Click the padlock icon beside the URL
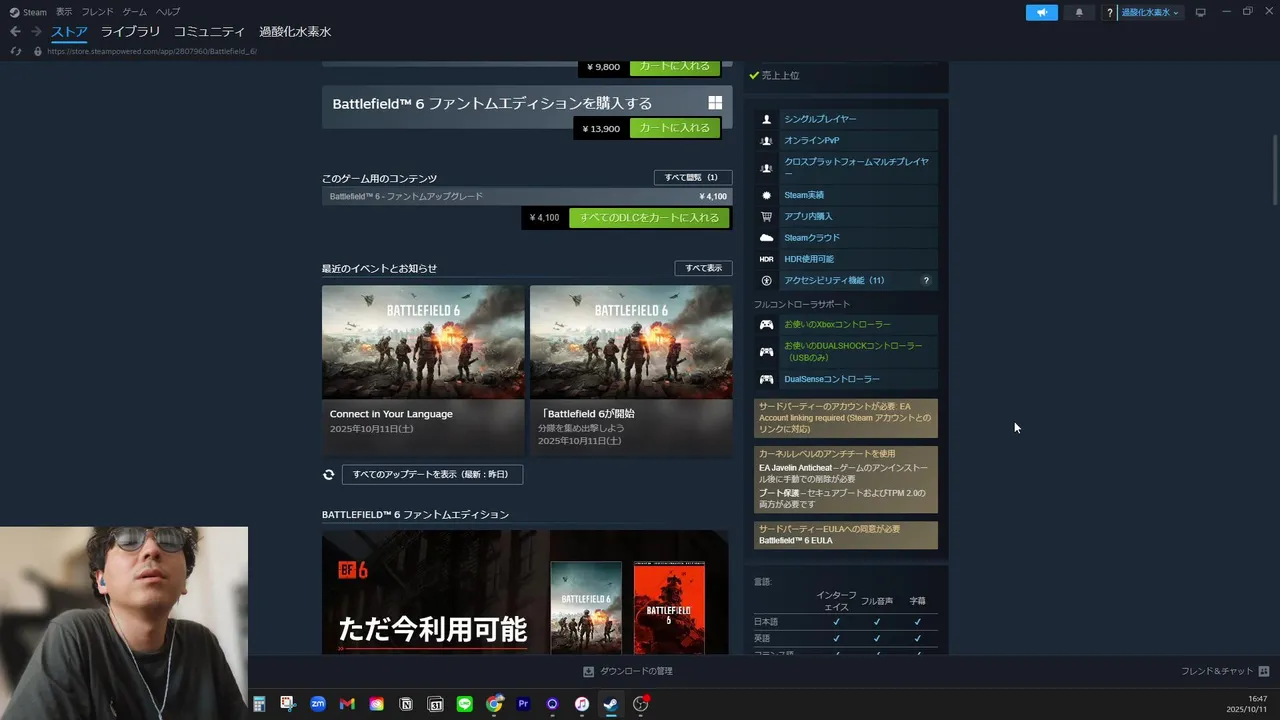 click(x=38, y=51)
